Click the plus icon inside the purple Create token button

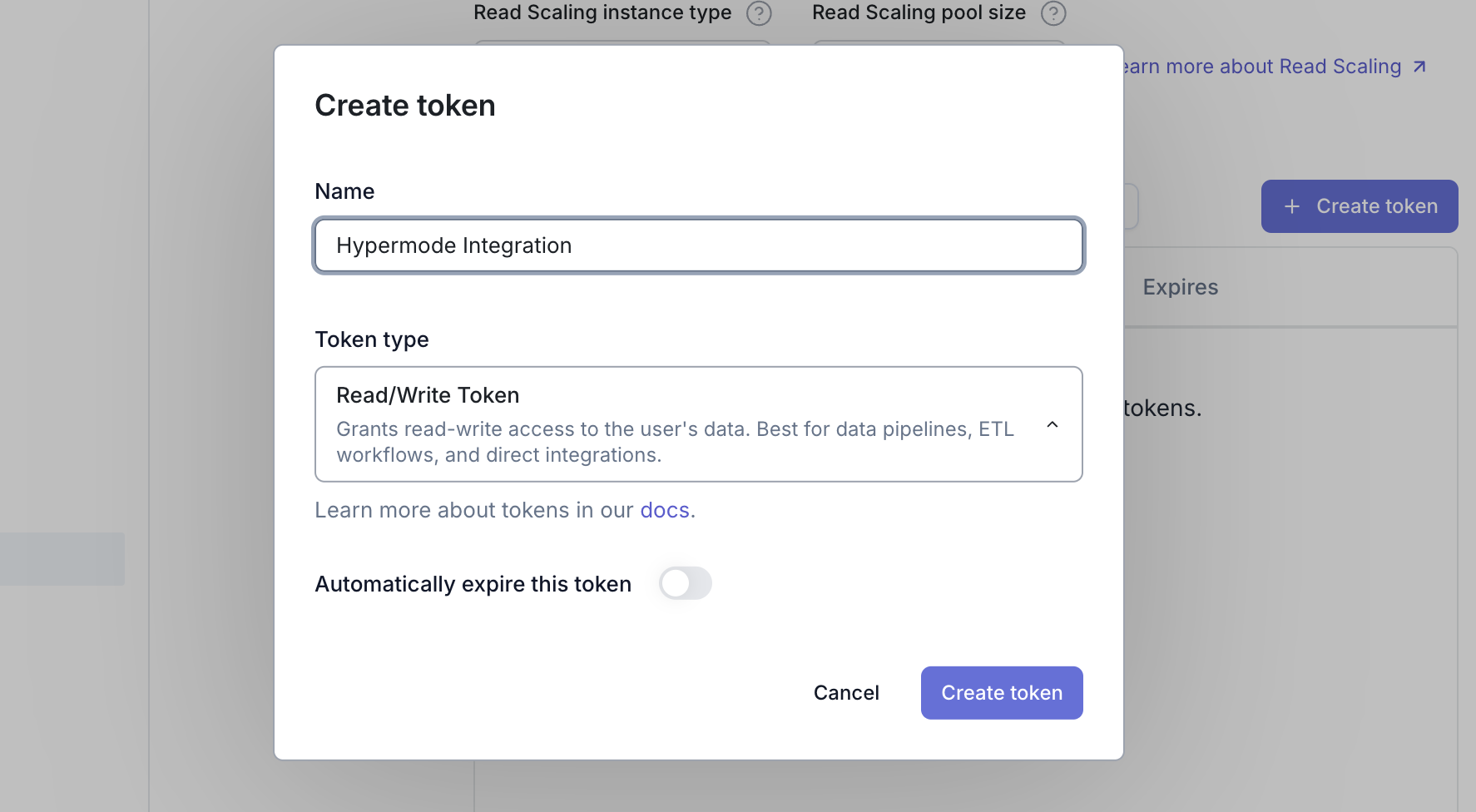pyautogui.click(x=1292, y=205)
